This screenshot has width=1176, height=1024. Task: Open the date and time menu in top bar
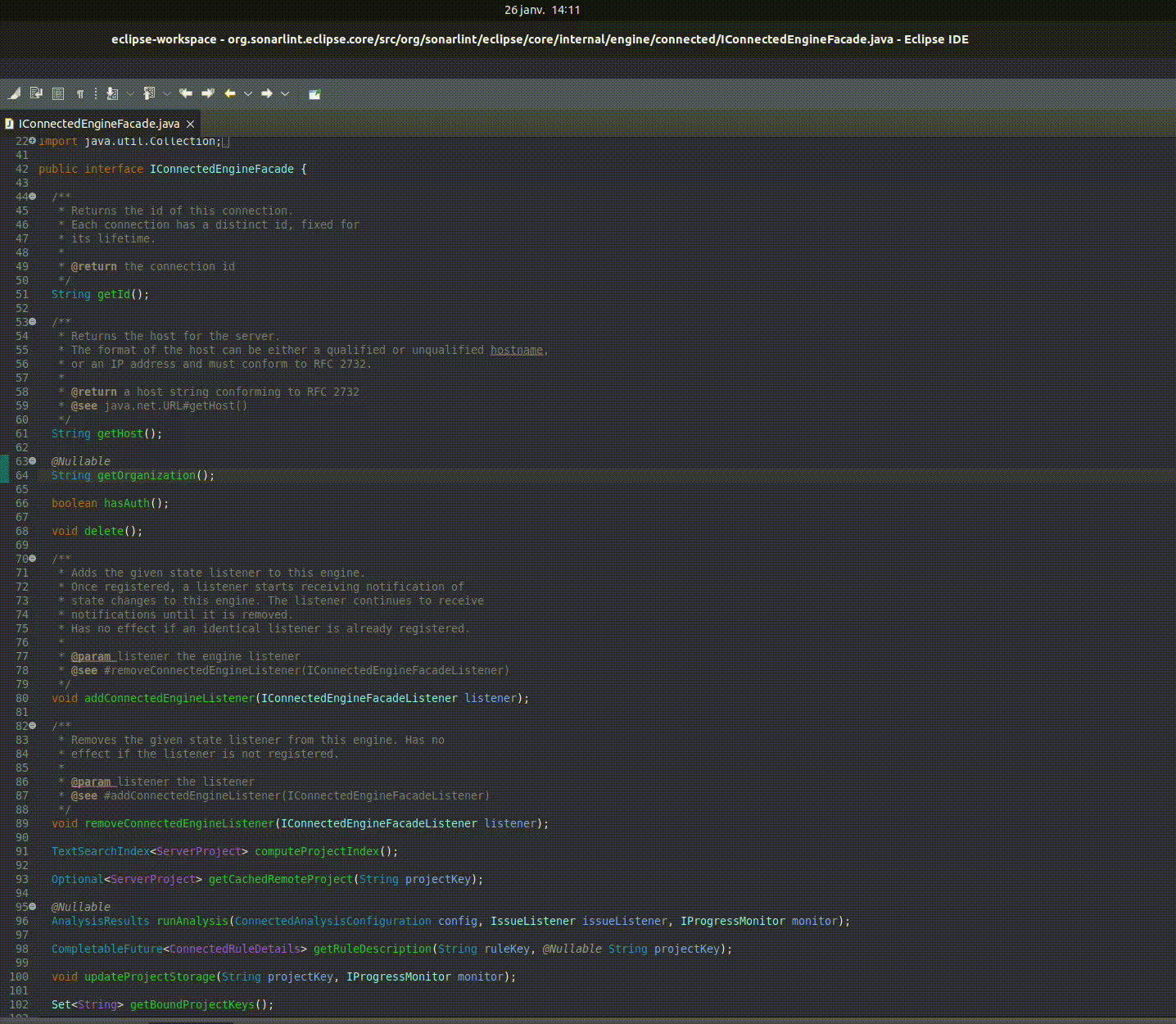(x=542, y=10)
